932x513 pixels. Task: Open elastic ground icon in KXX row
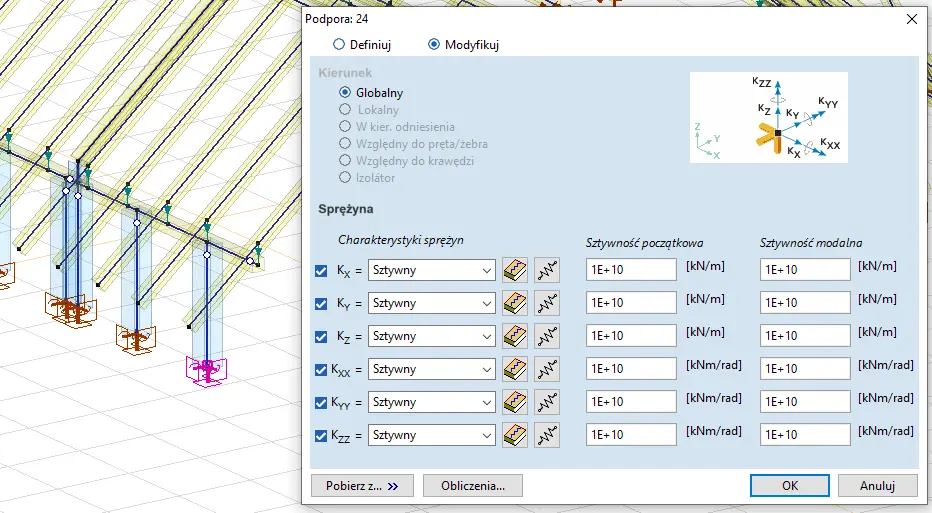(514, 369)
